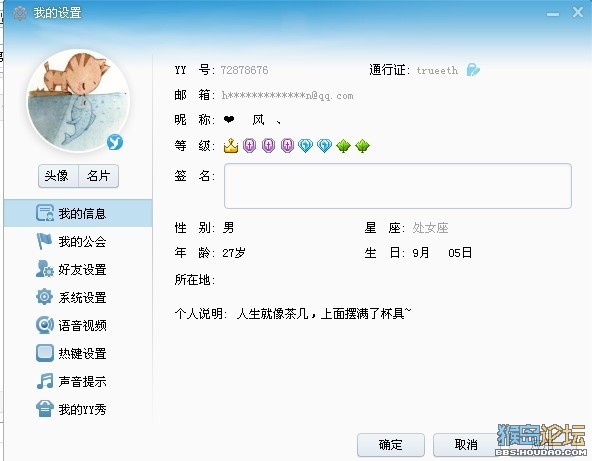Select the 我的信息 menu item
Screen dimensions: 592x461
click(78, 213)
